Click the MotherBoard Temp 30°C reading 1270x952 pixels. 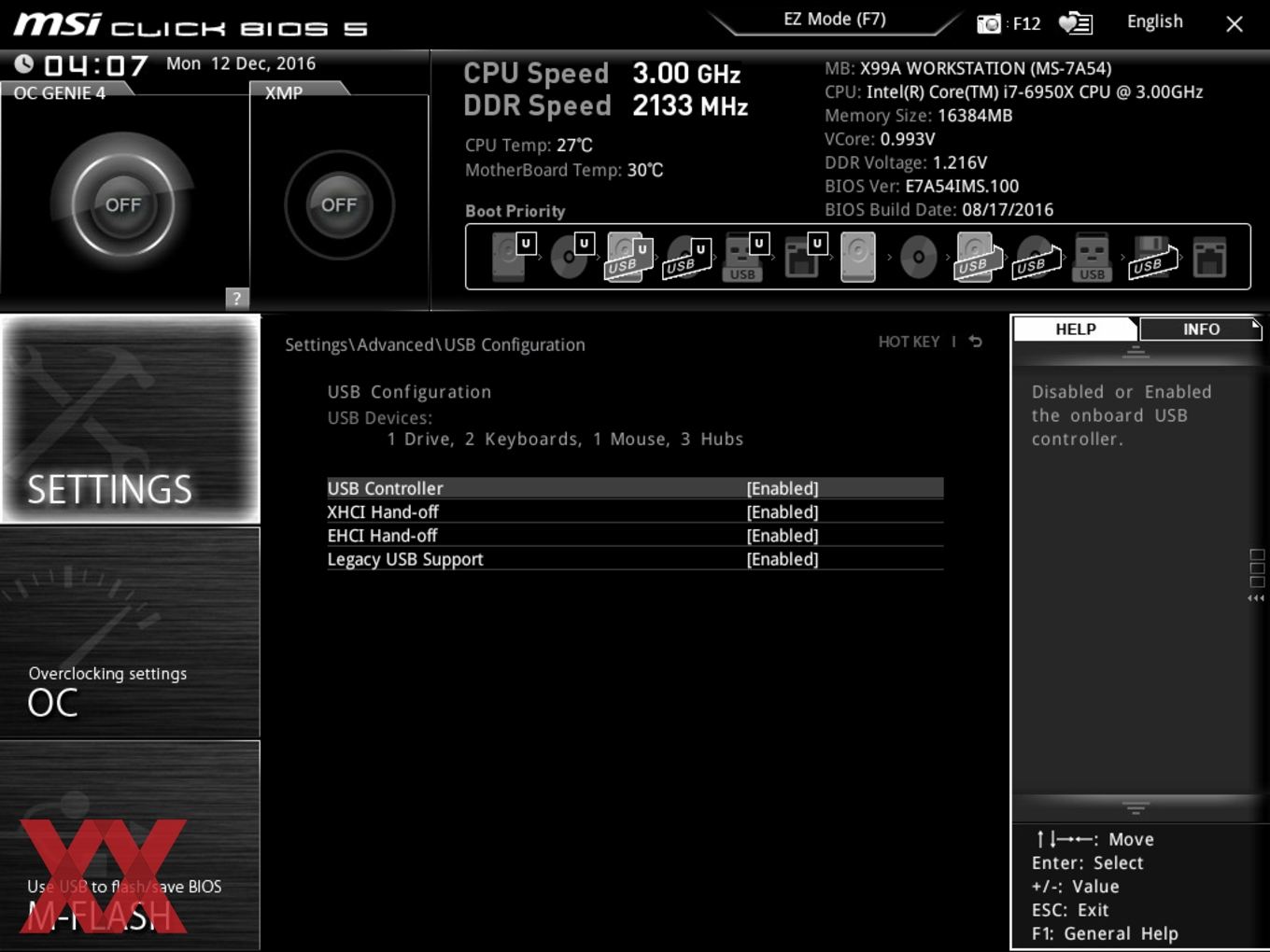pyautogui.click(x=564, y=170)
